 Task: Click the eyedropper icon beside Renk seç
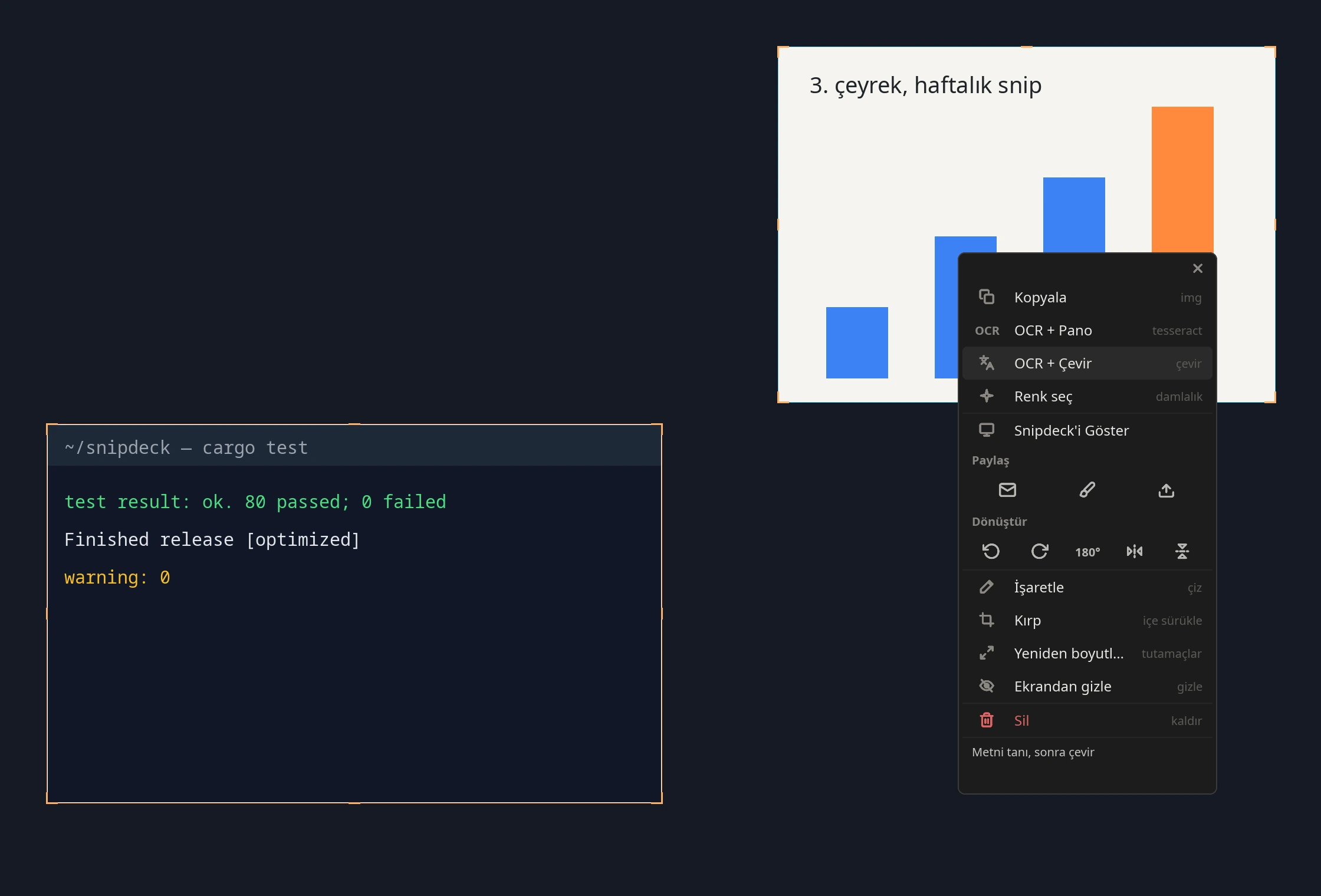pos(987,396)
